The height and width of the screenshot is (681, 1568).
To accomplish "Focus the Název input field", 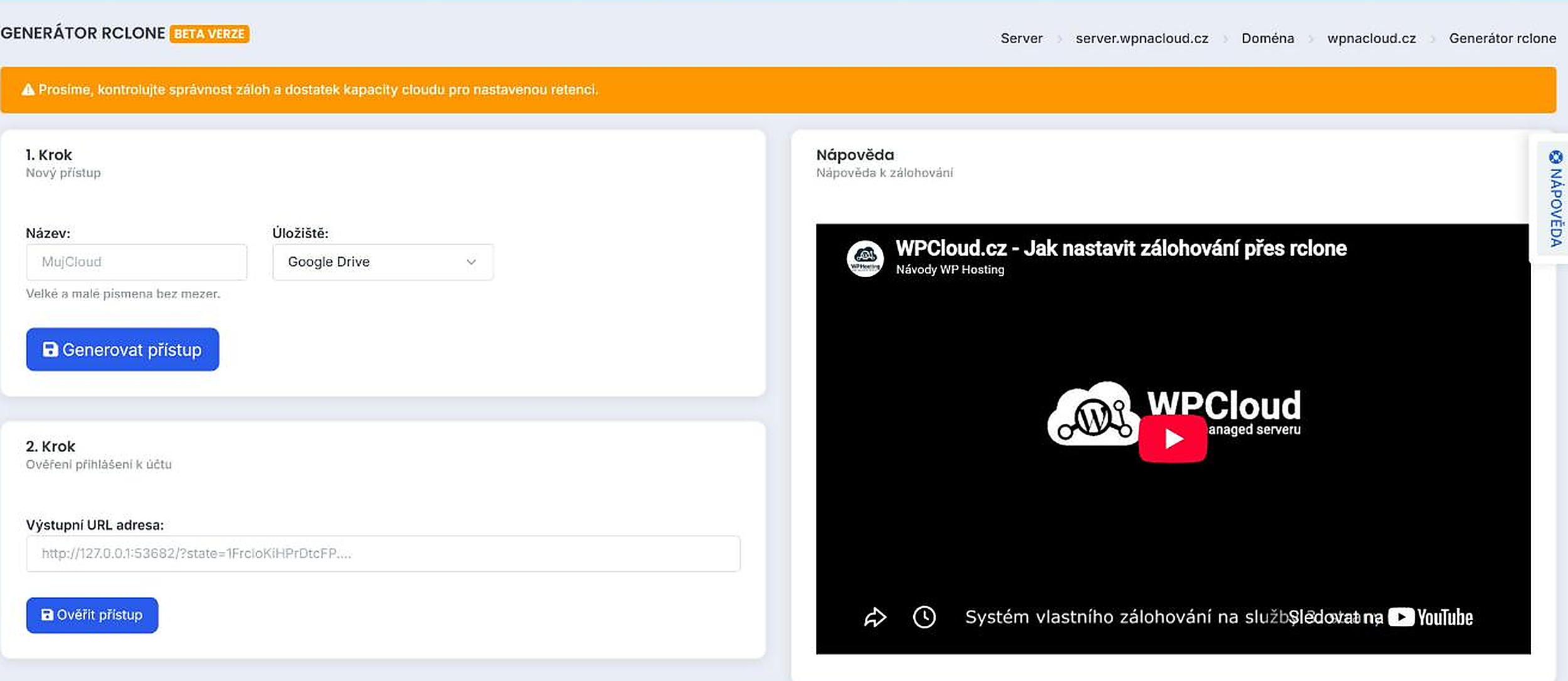I will (x=137, y=262).
